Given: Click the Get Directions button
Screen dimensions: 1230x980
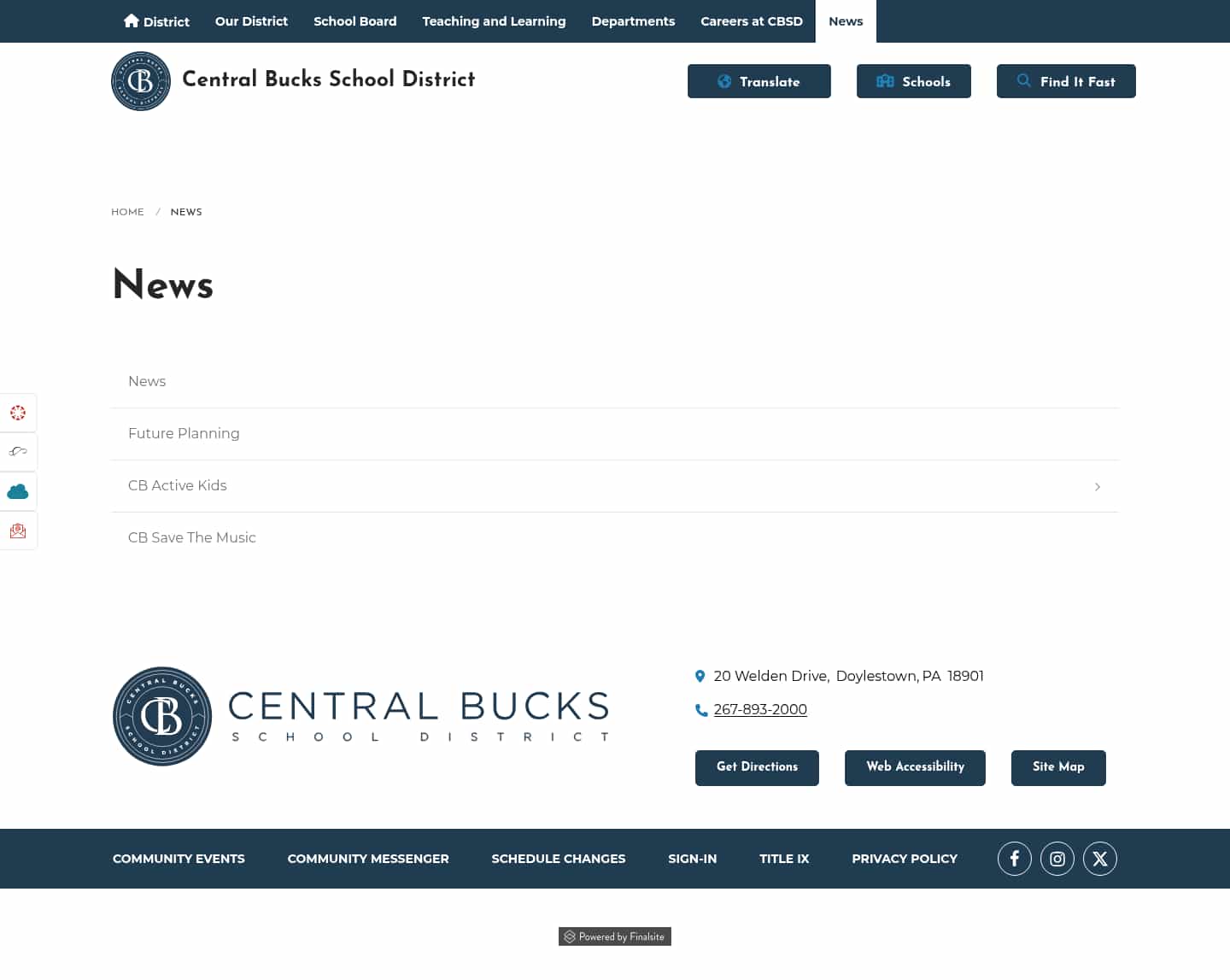Looking at the screenshot, I should tap(756, 767).
